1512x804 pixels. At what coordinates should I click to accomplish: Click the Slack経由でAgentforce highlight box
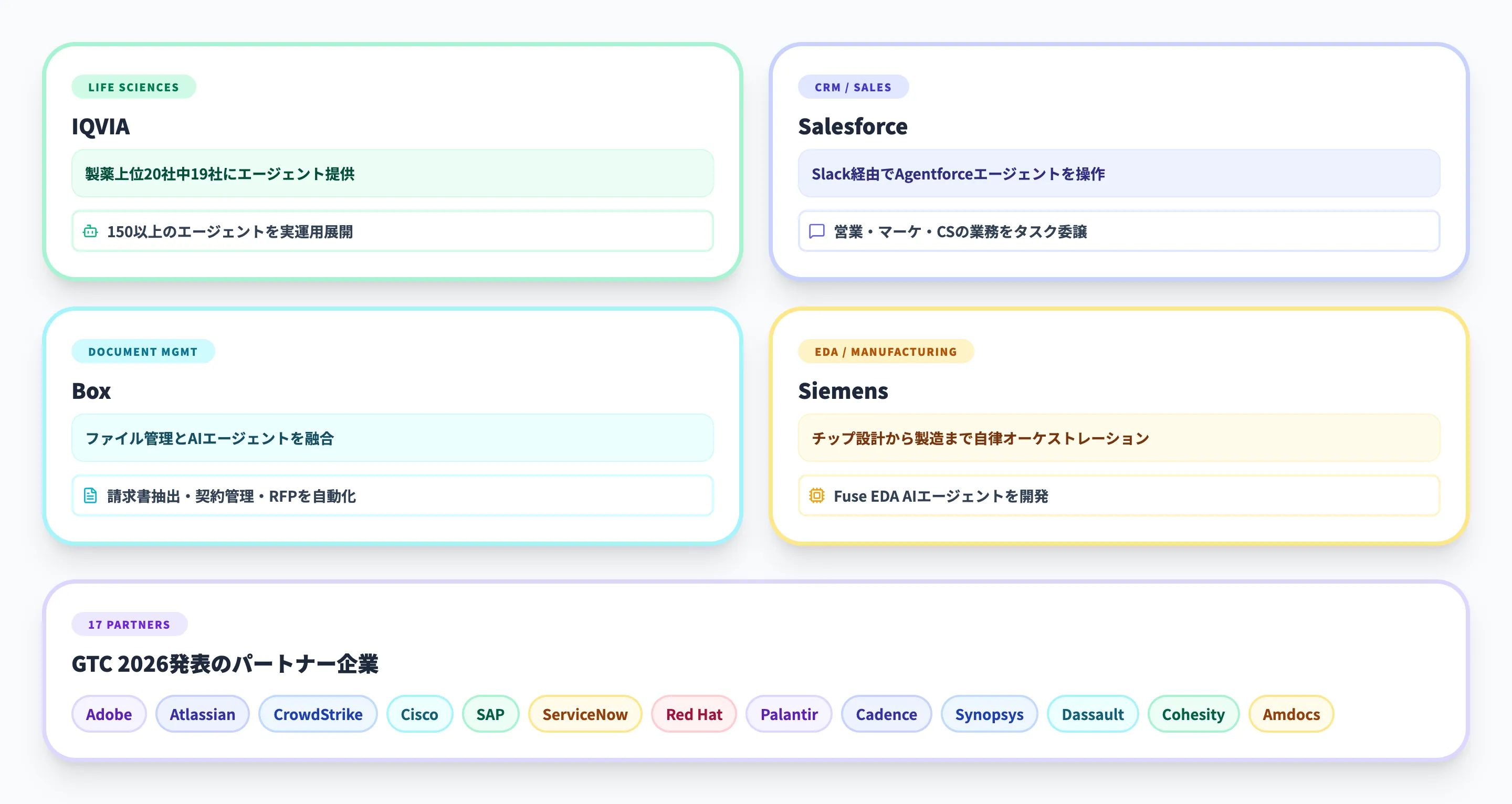(x=1118, y=174)
